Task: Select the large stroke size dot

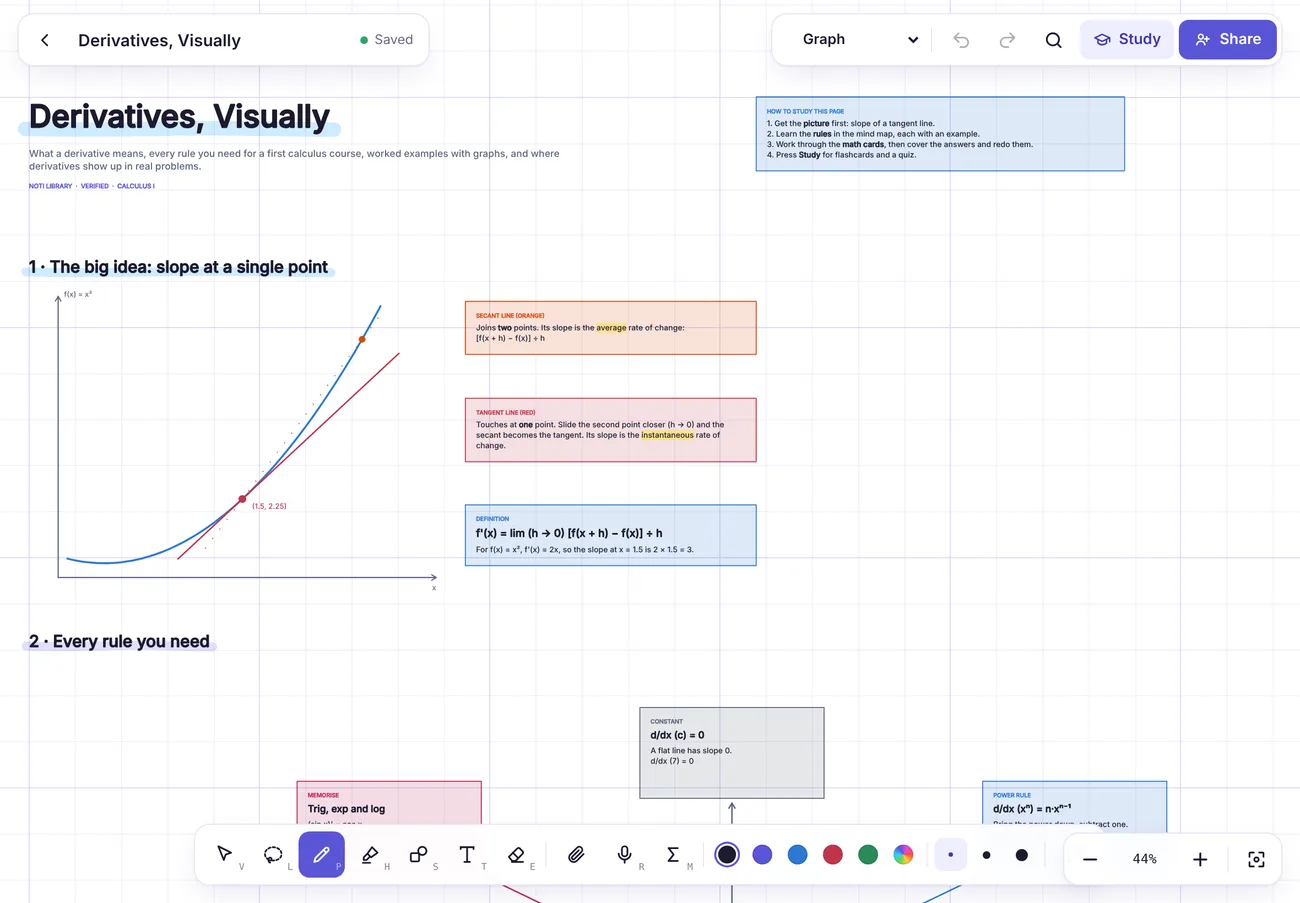Action: click(1021, 855)
